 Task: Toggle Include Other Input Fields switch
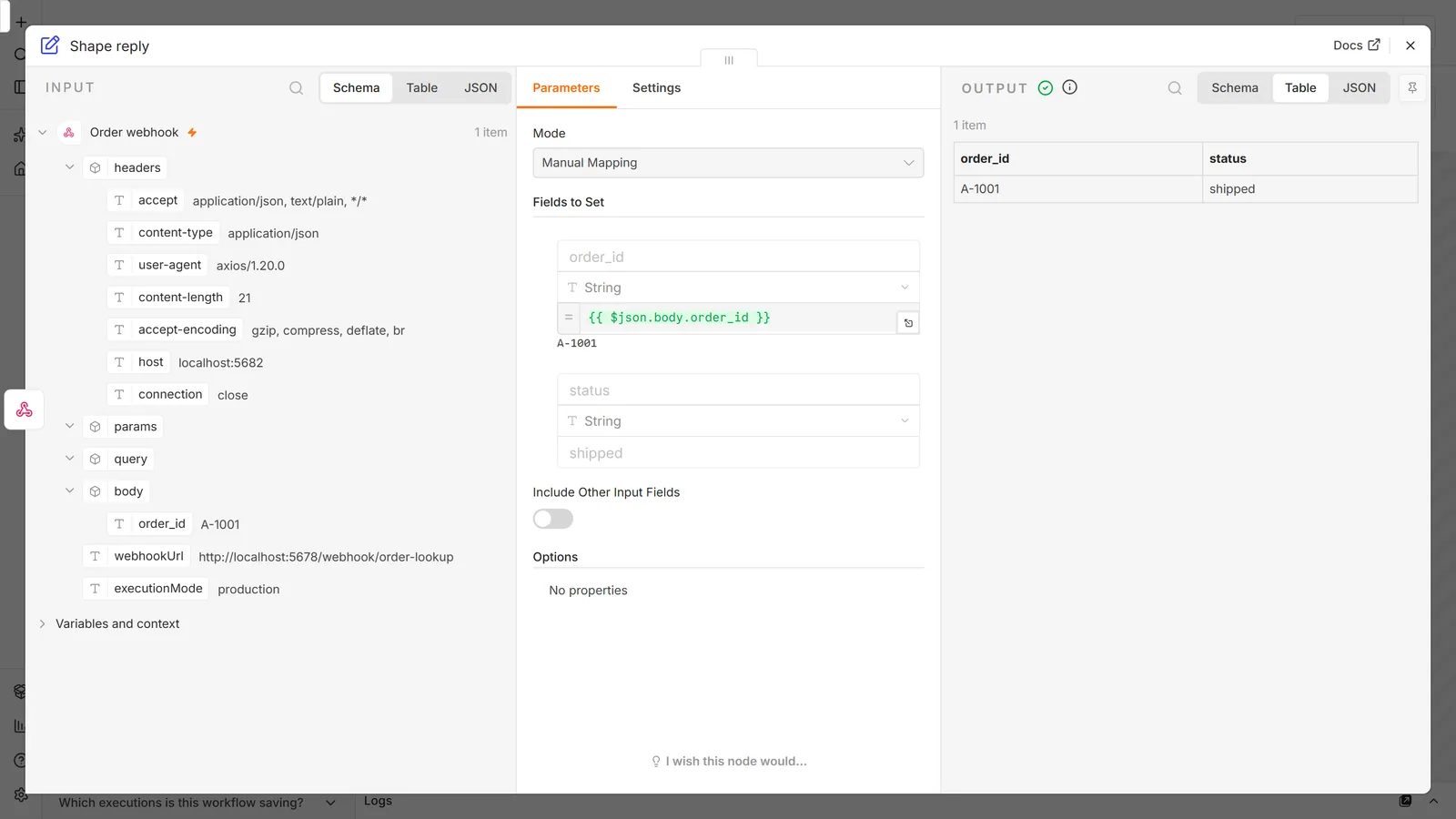point(553,519)
